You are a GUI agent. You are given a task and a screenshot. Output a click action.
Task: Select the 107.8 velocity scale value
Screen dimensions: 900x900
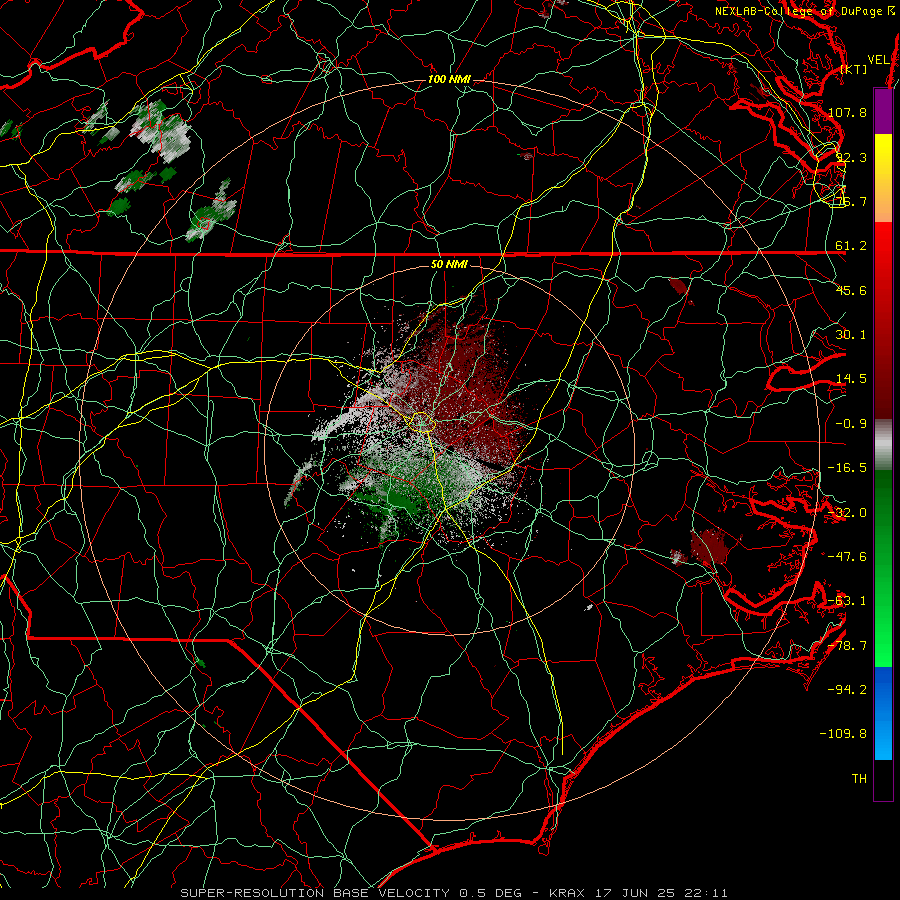847,112
